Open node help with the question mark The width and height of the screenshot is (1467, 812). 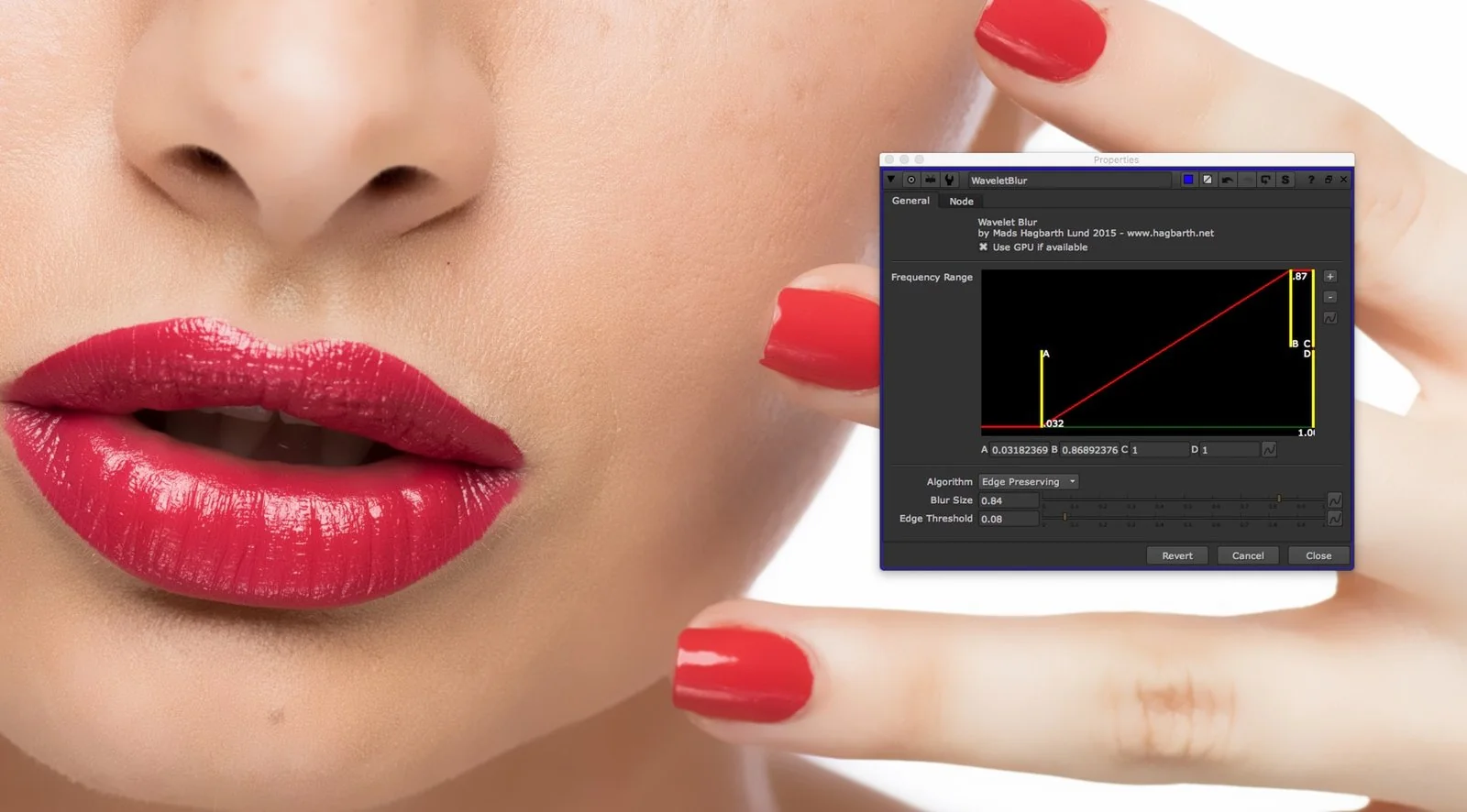coord(1311,180)
